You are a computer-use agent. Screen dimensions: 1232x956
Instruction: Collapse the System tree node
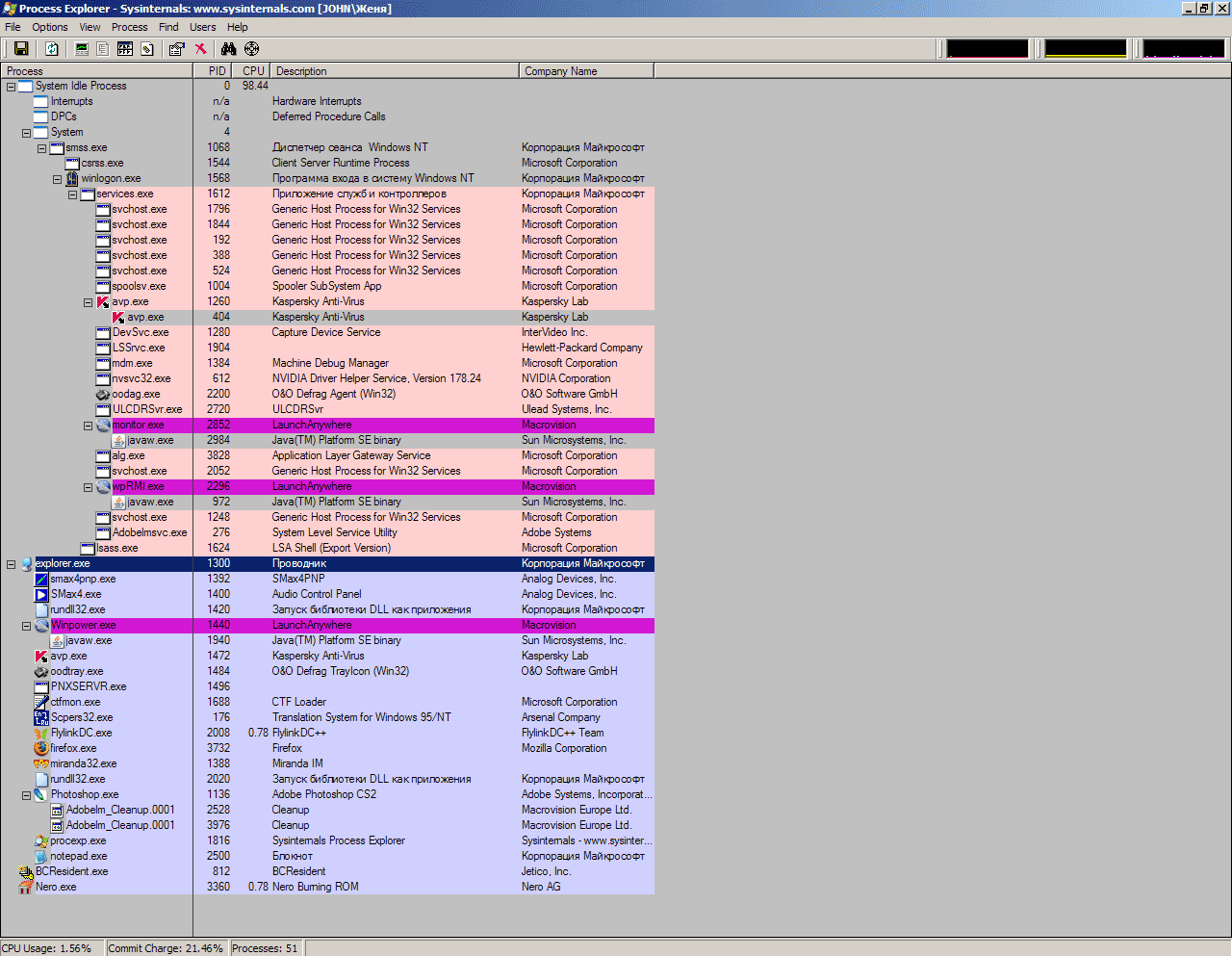click(x=26, y=133)
